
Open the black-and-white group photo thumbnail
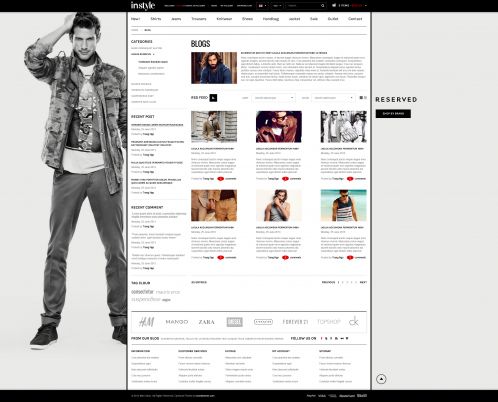click(344, 127)
